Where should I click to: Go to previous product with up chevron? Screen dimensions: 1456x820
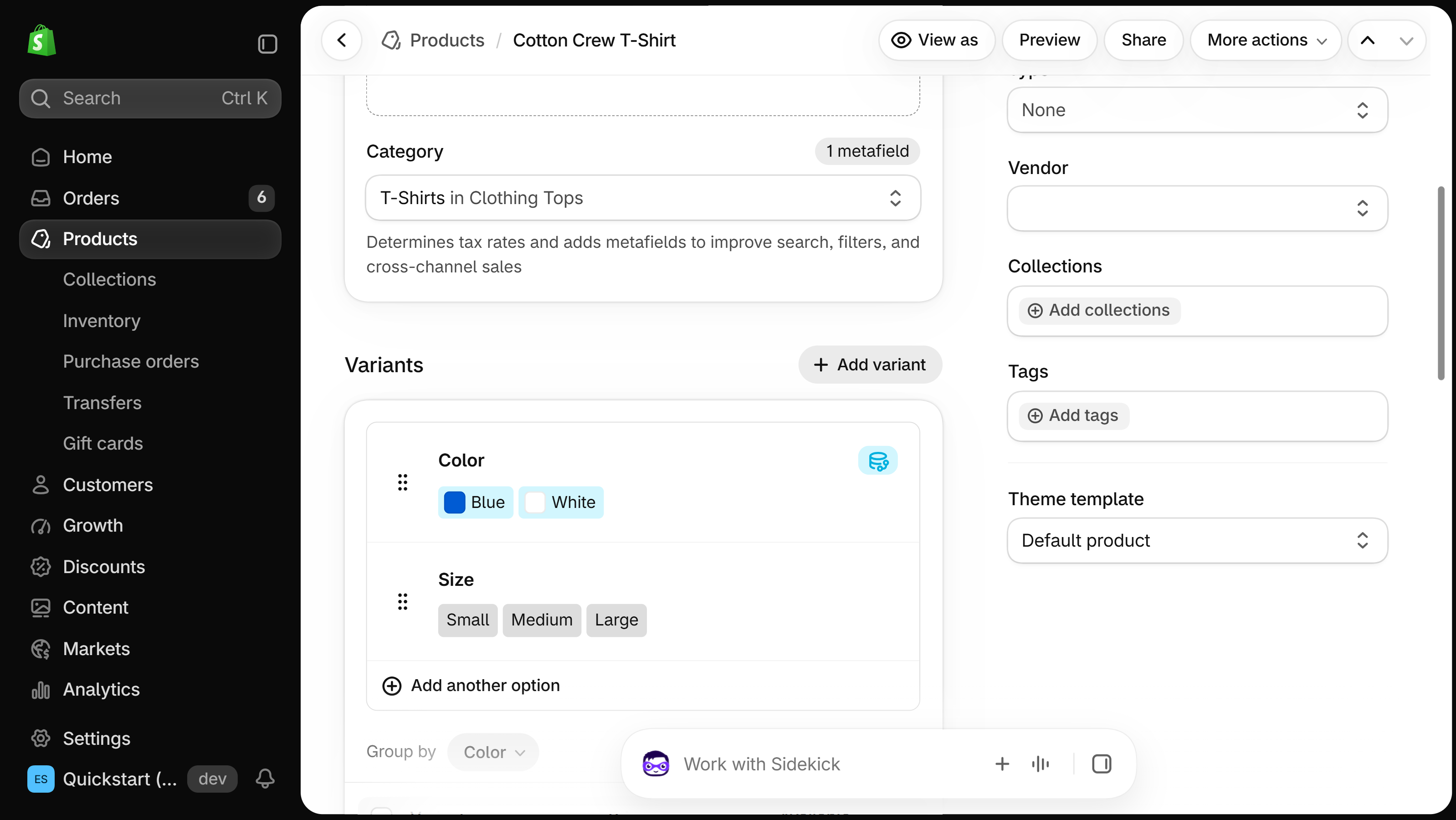pos(1367,40)
